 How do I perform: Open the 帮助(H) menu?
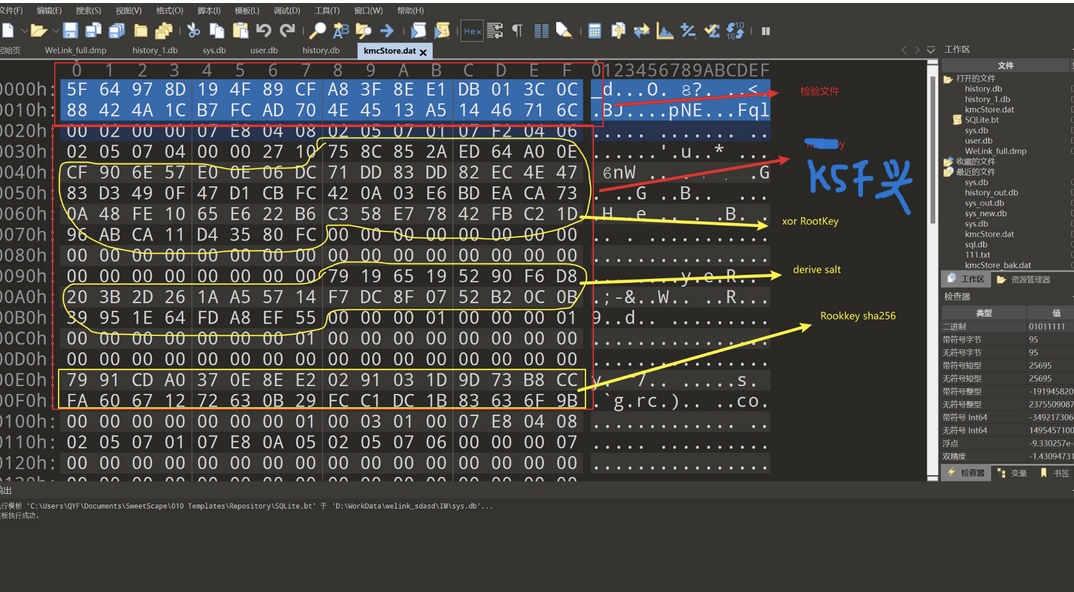tap(410, 10)
